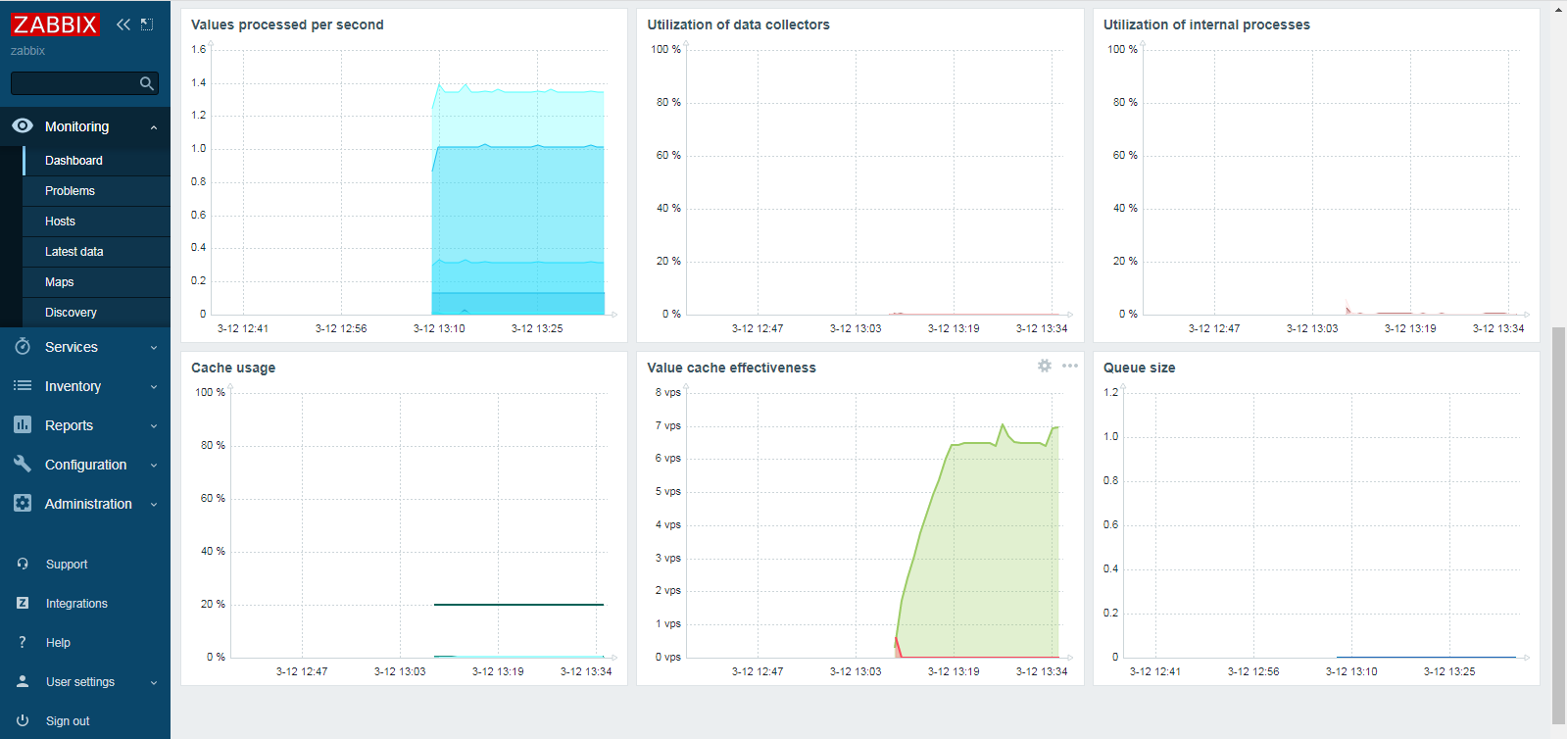This screenshot has height=739, width=1568.
Task: Open the Integrations link
Action: pyautogui.click(x=76, y=604)
